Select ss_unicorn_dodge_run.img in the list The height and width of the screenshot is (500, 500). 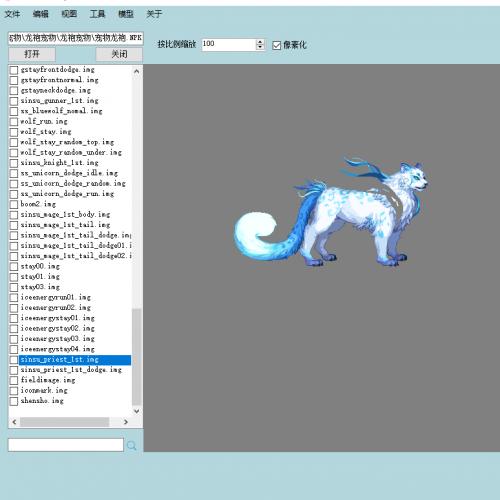(67, 194)
